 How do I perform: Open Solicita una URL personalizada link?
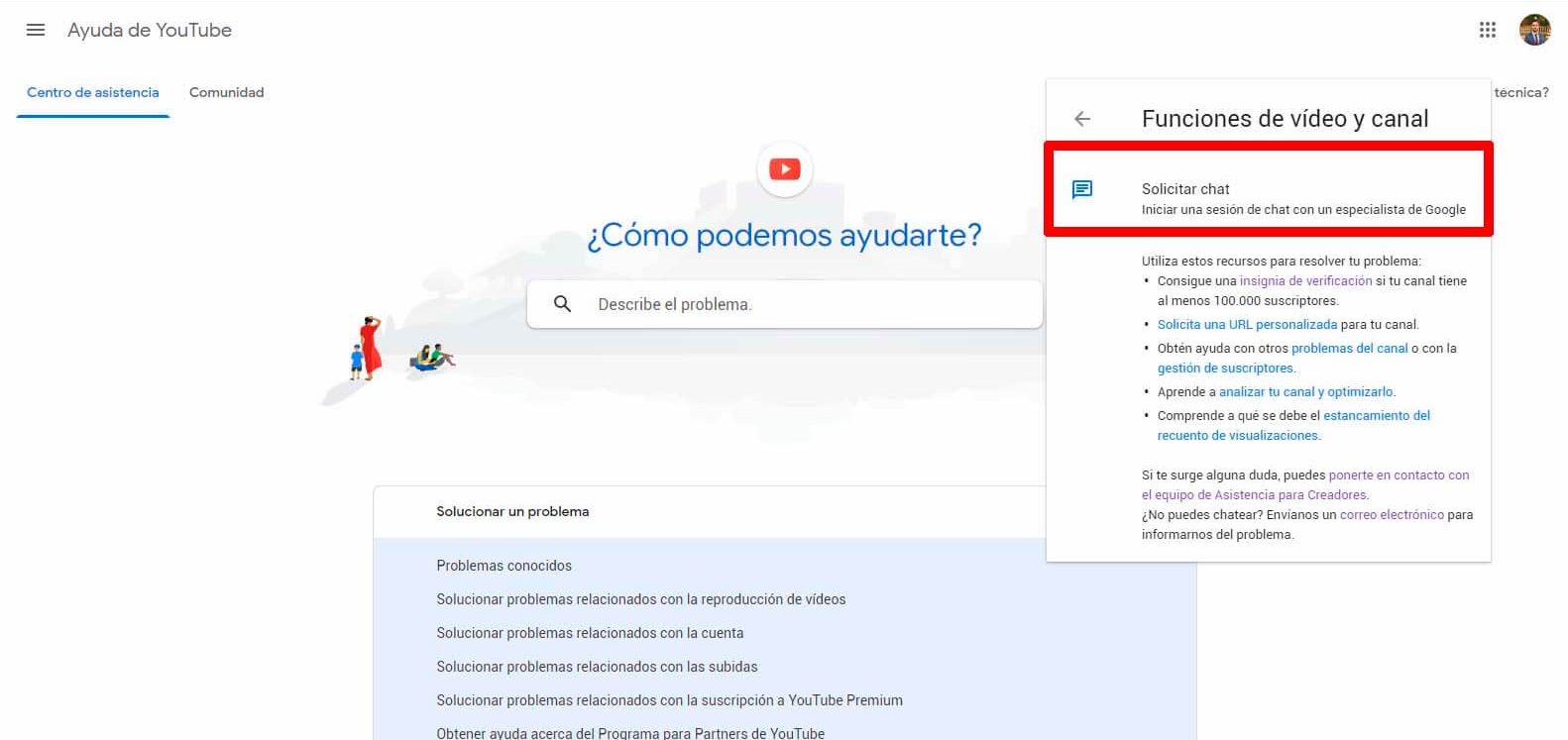click(x=1247, y=325)
